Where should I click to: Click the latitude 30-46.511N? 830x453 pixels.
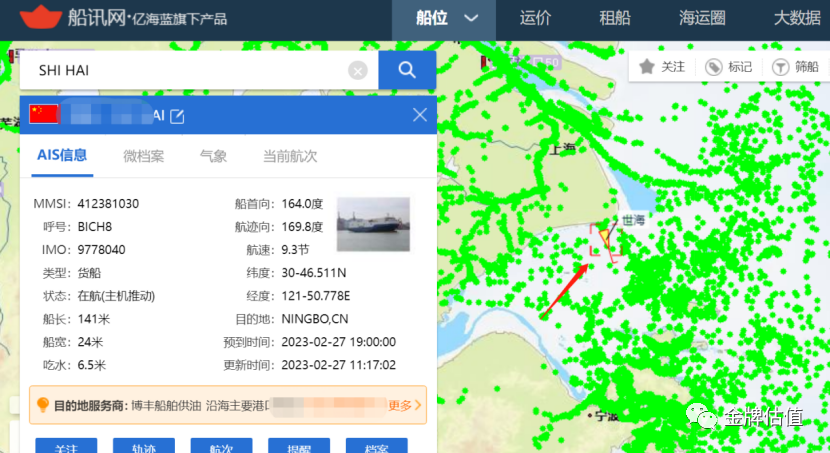(x=314, y=273)
